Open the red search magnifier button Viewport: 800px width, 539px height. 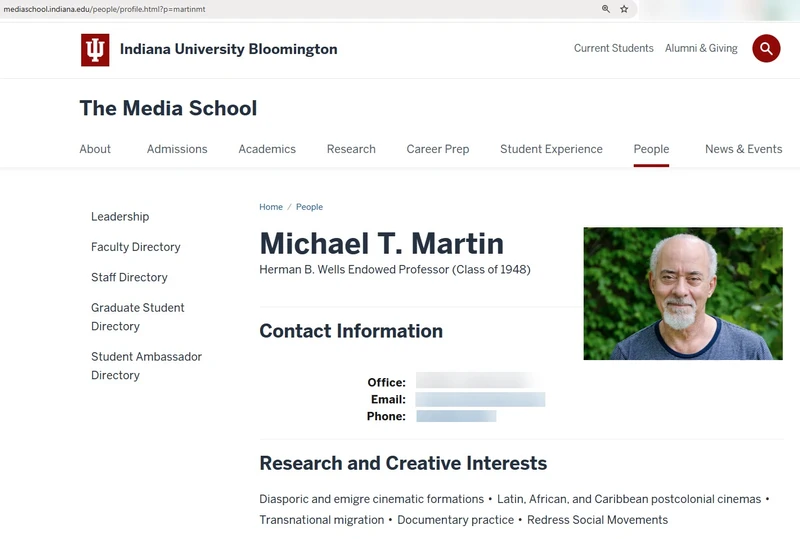pos(766,48)
